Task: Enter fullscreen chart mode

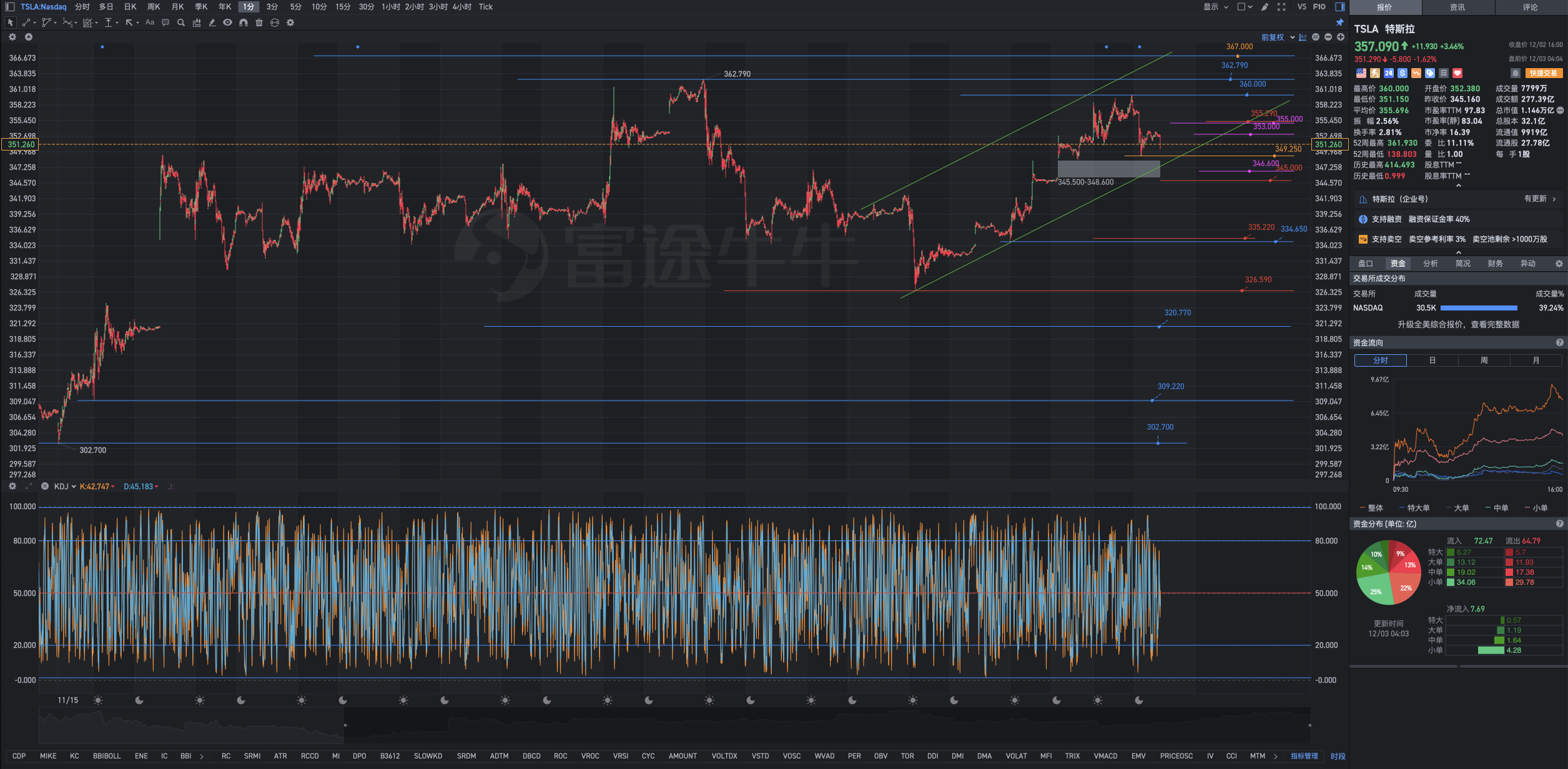Action: click(1281, 7)
